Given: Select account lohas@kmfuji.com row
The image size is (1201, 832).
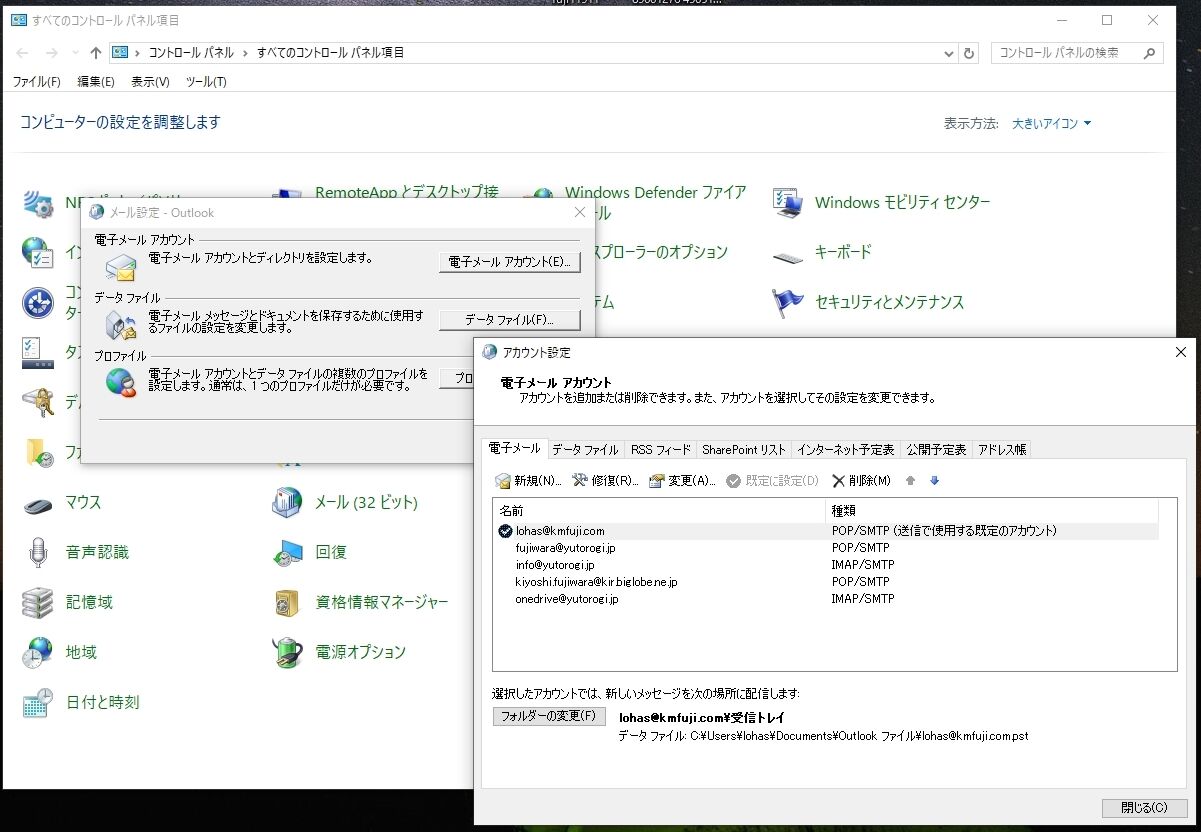Looking at the screenshot, I should click(x=828, y=531).
